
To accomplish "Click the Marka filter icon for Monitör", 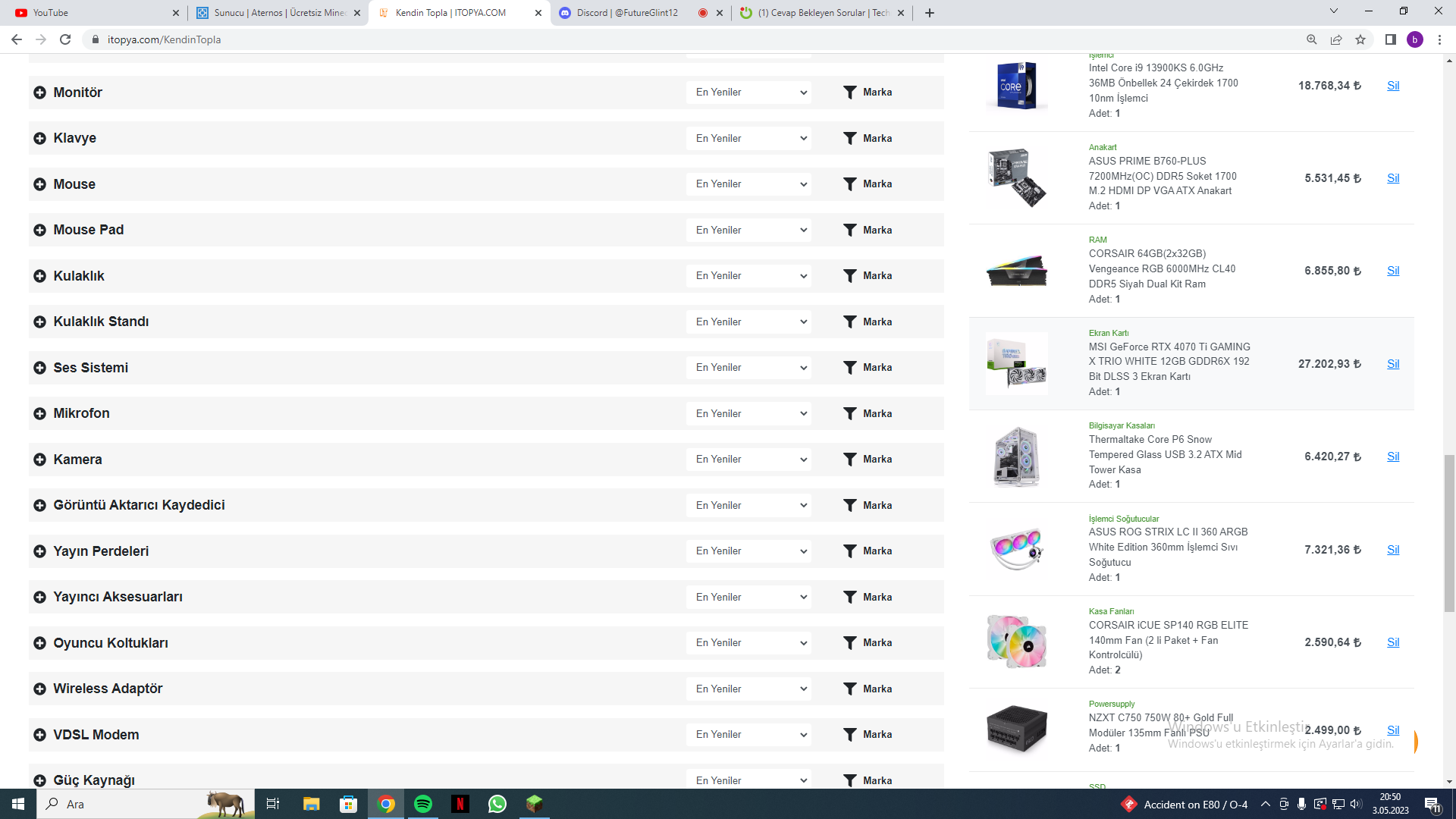I will [x=849, y=93].
